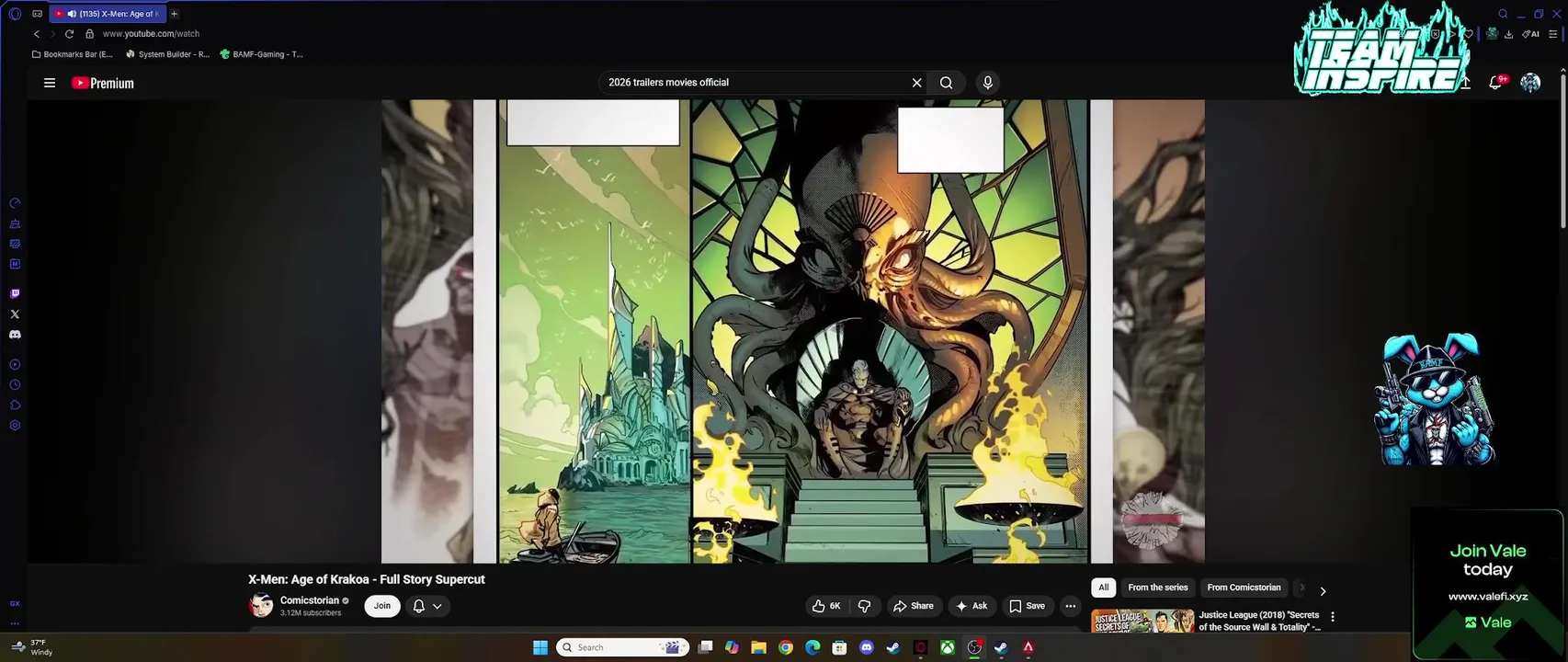Click the Windows taskbar Search box
This screenshot has height=662, width=1568.
tap(623, 647)
